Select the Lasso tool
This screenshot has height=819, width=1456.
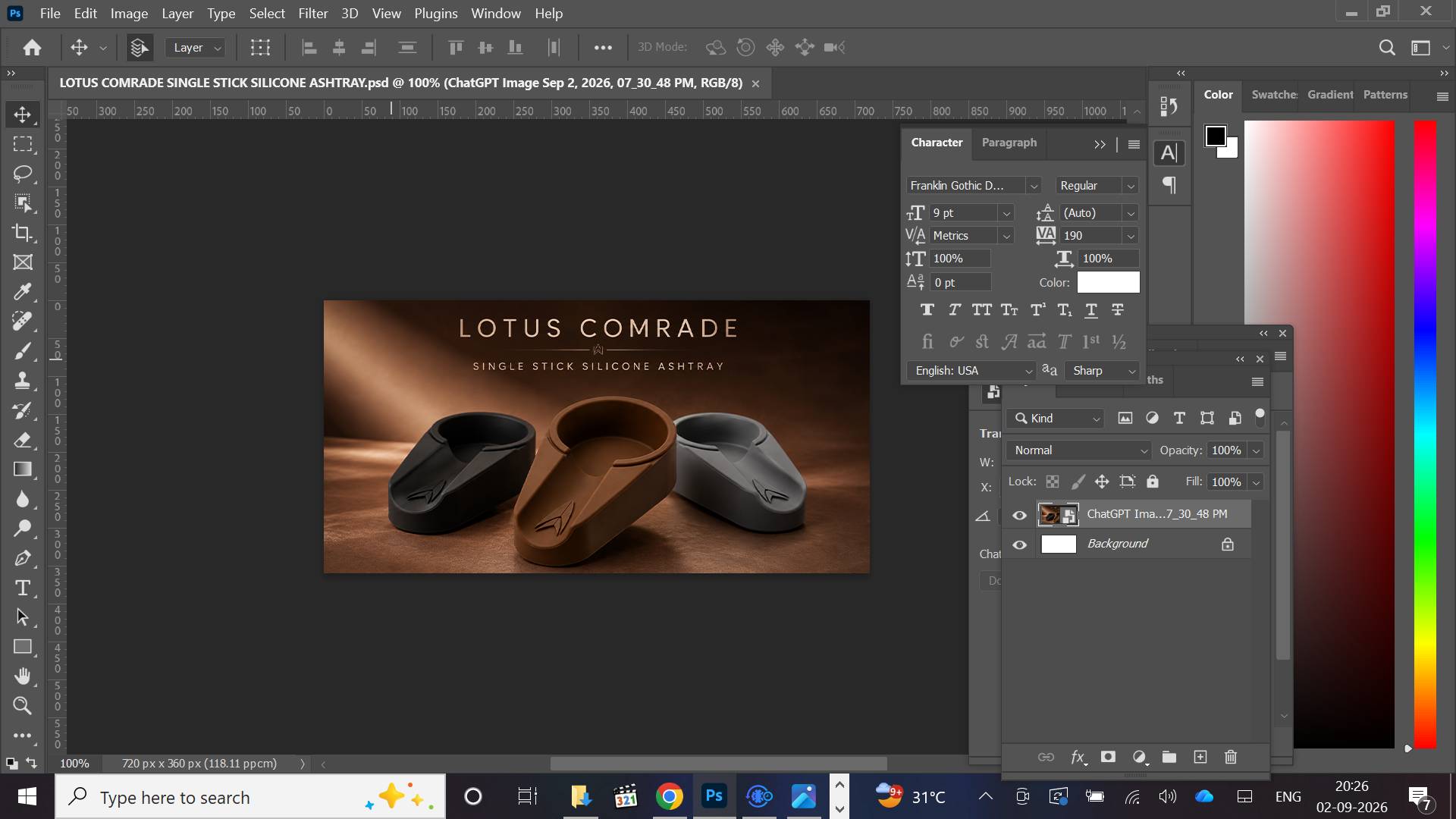pyautogui.click(x=23, y=174)
